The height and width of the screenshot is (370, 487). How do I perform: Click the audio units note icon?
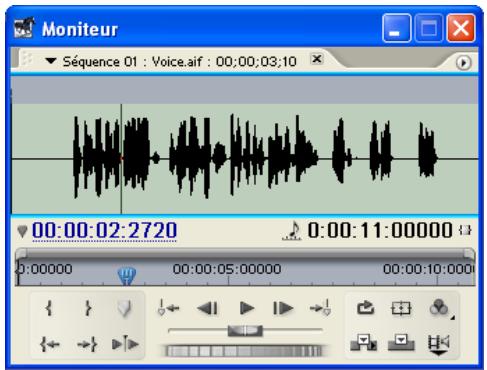(x=292, y=231)
